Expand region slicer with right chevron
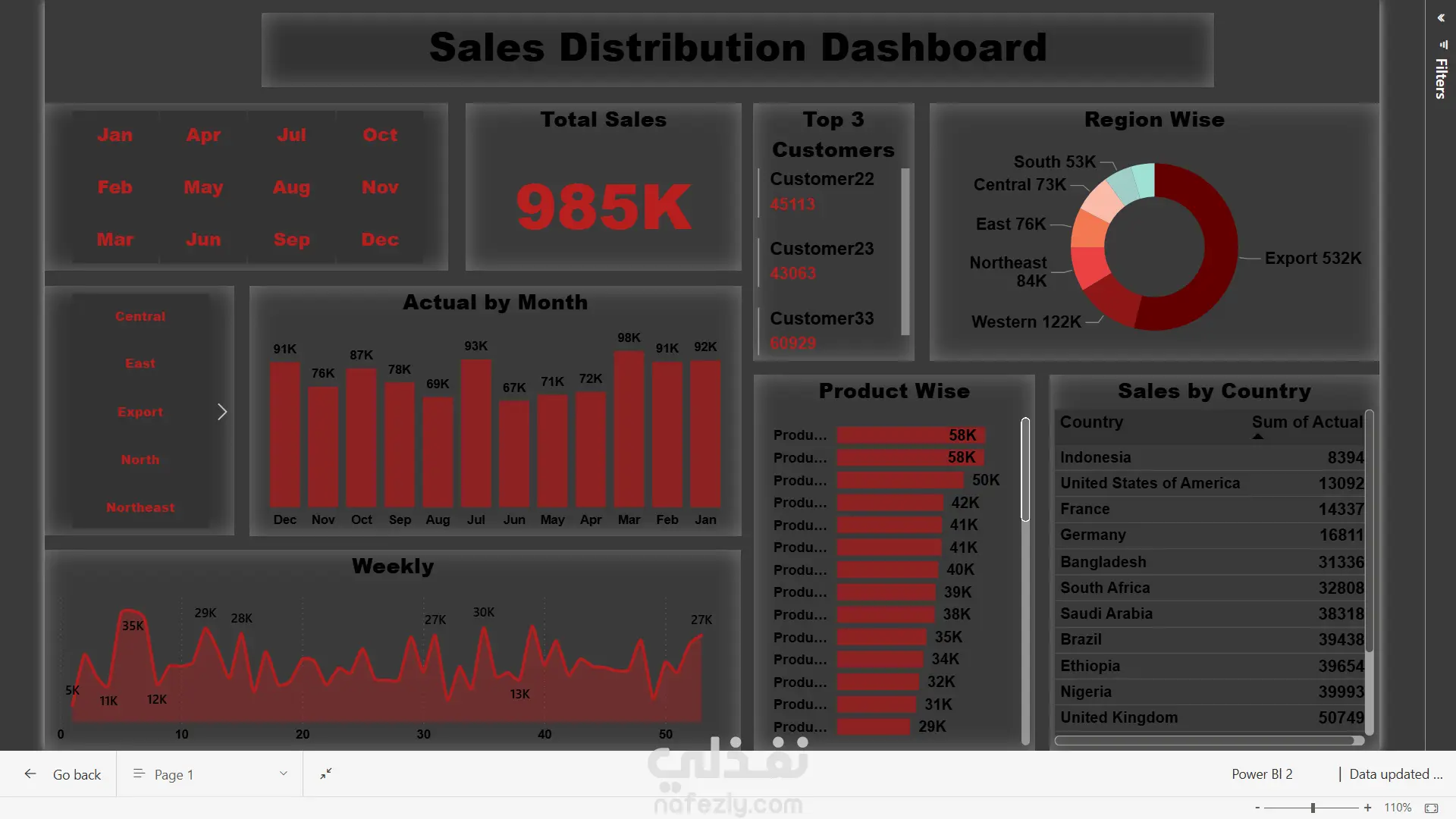Image resolution: width=1456 pixels, height=819 pixels. pyautogui.click(x=222, y=412)
